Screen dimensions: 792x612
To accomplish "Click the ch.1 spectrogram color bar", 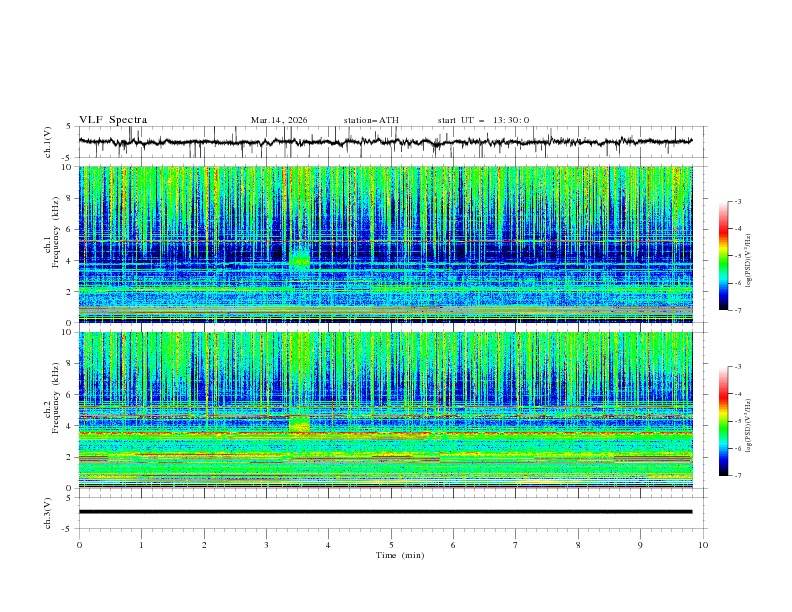I will 723,256.
